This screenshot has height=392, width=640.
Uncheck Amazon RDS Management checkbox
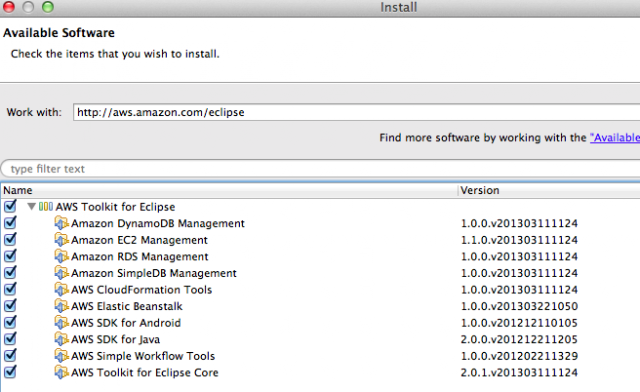(10, 256)
